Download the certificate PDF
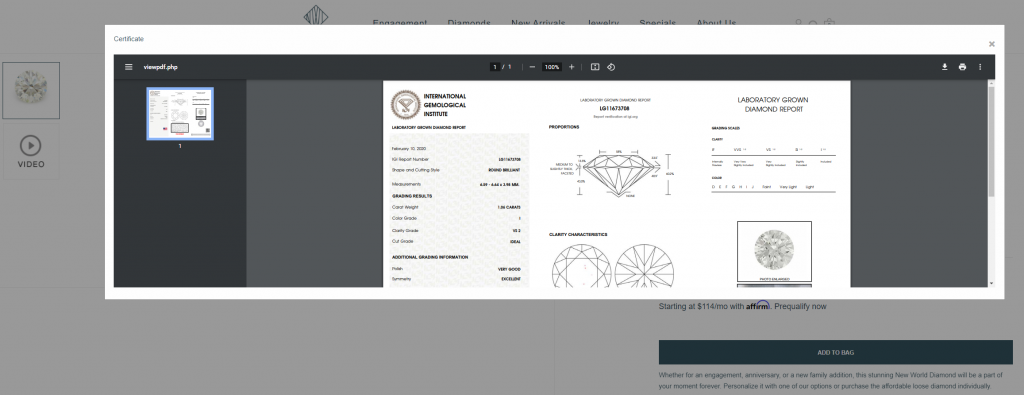 click(x=944, y=67)
